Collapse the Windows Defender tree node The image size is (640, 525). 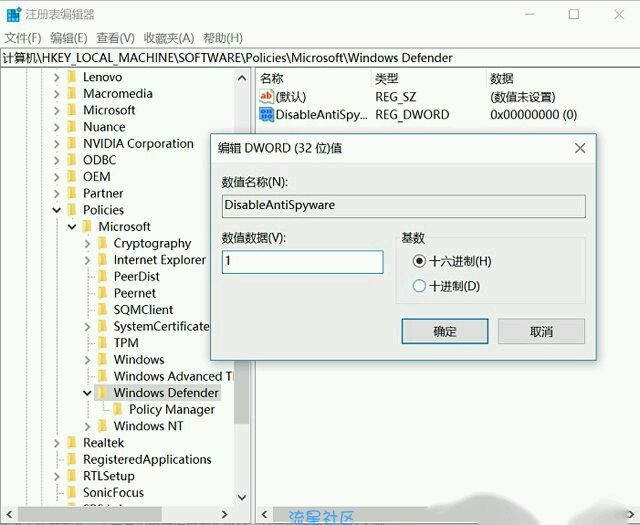click(87, 393)
